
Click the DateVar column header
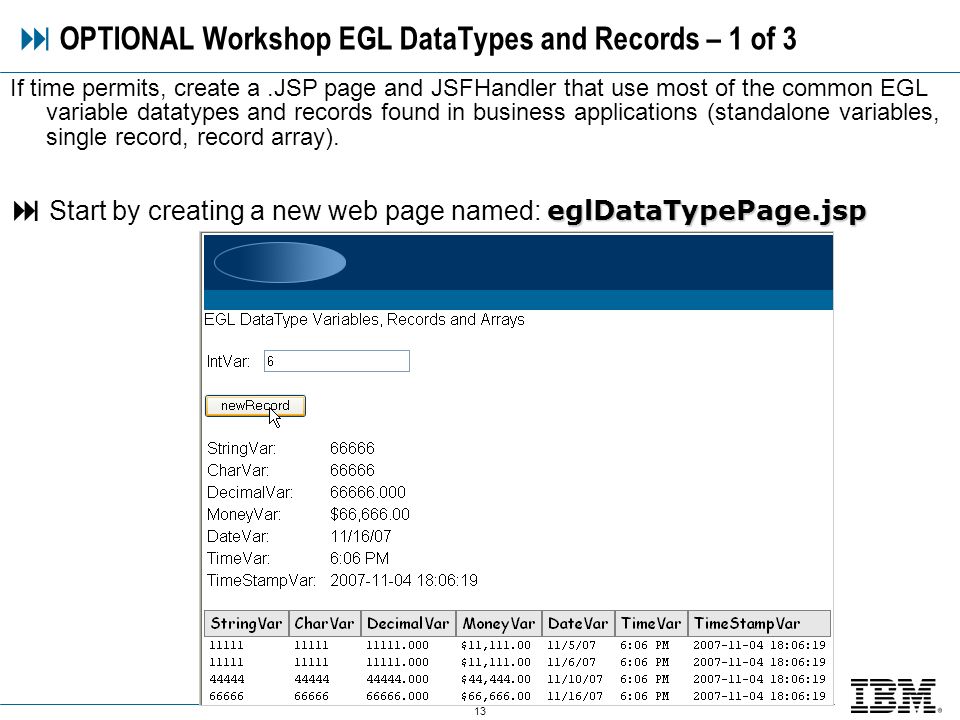[x=578, y=624]
